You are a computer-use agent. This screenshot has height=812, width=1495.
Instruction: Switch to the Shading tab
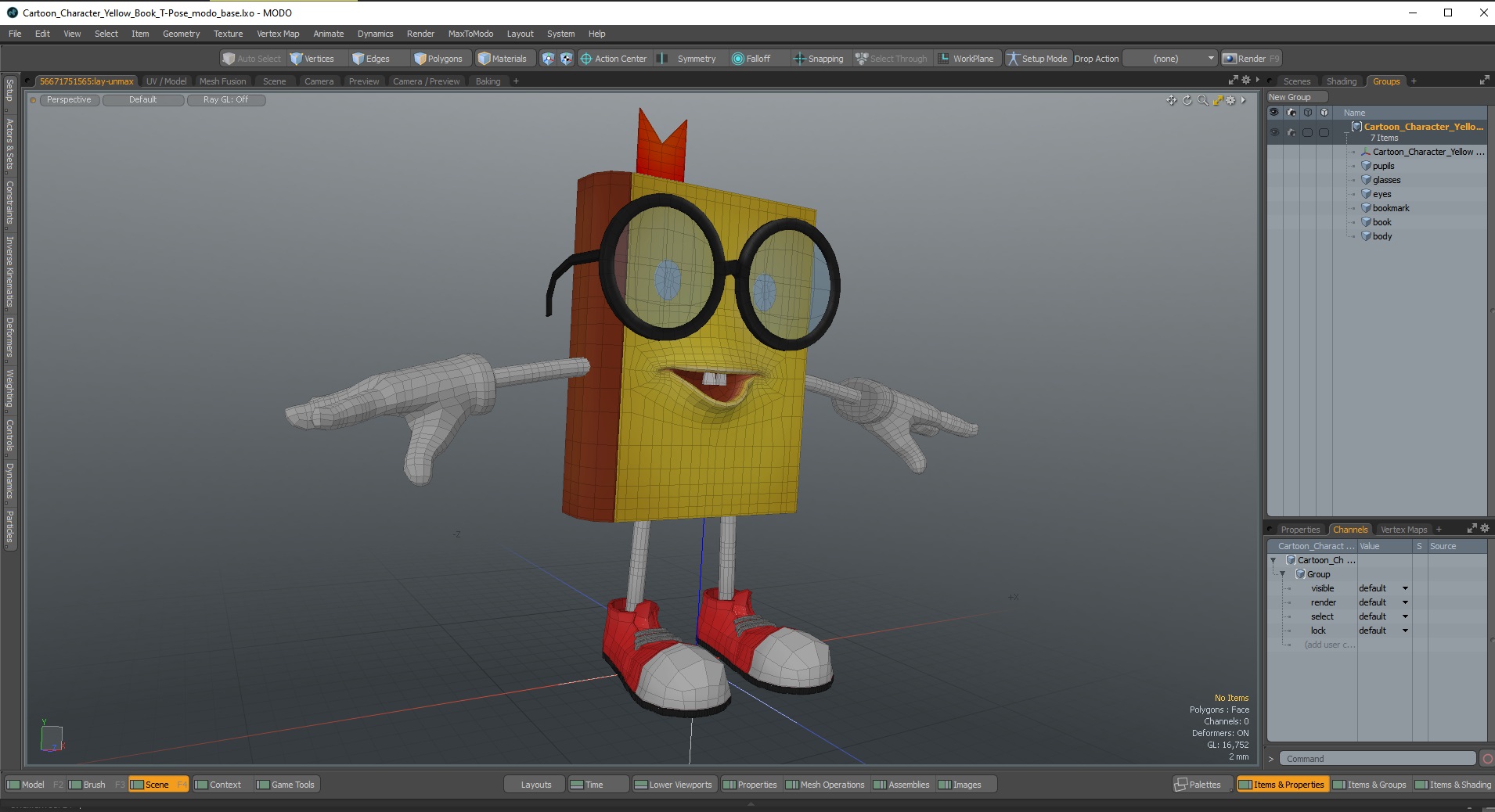tap(1342, 81)
